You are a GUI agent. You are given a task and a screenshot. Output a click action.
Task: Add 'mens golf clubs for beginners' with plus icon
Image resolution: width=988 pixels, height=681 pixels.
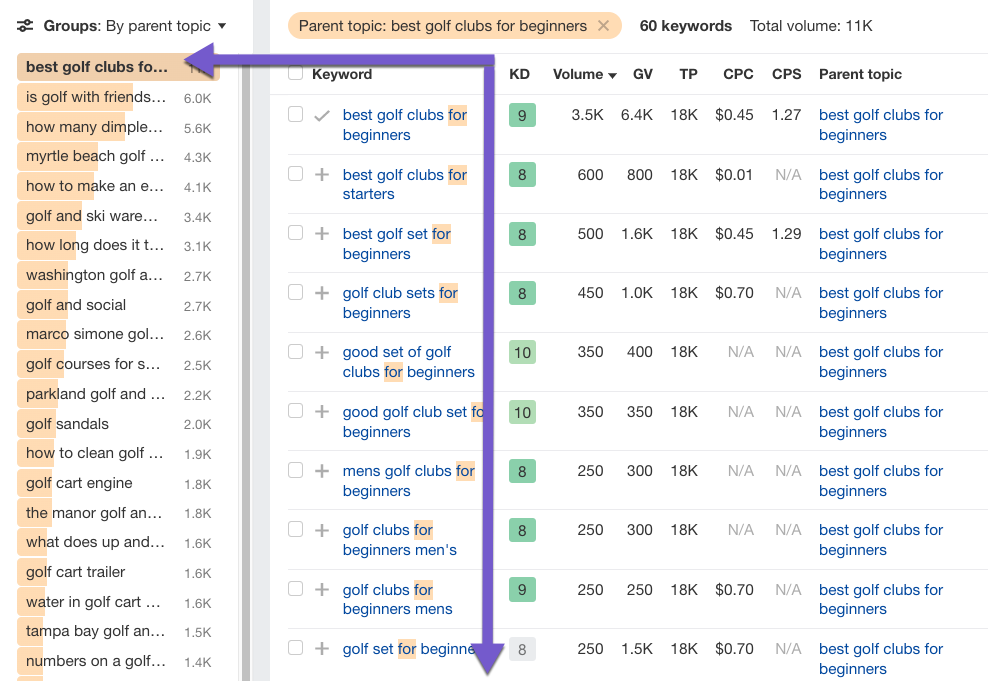click(x=322, y=471)
